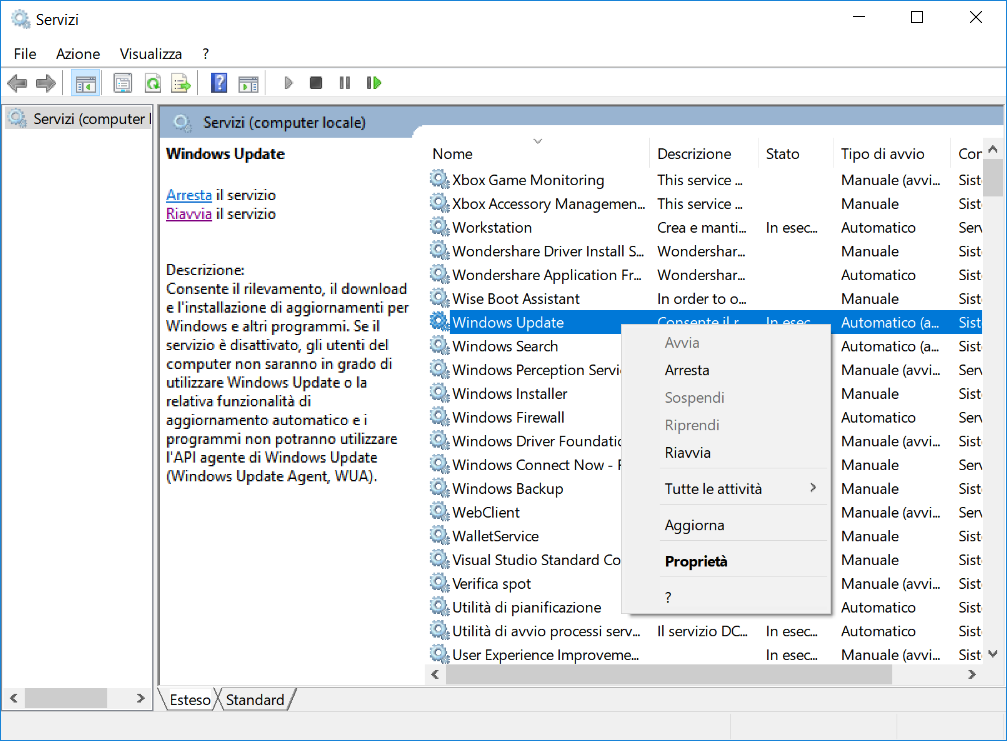Image resolution: width=1007 pixels, height=741 pixels.
Task: Expand the Tutte le attività submenu
Action: pyautogui.click(x=726, y=489)
